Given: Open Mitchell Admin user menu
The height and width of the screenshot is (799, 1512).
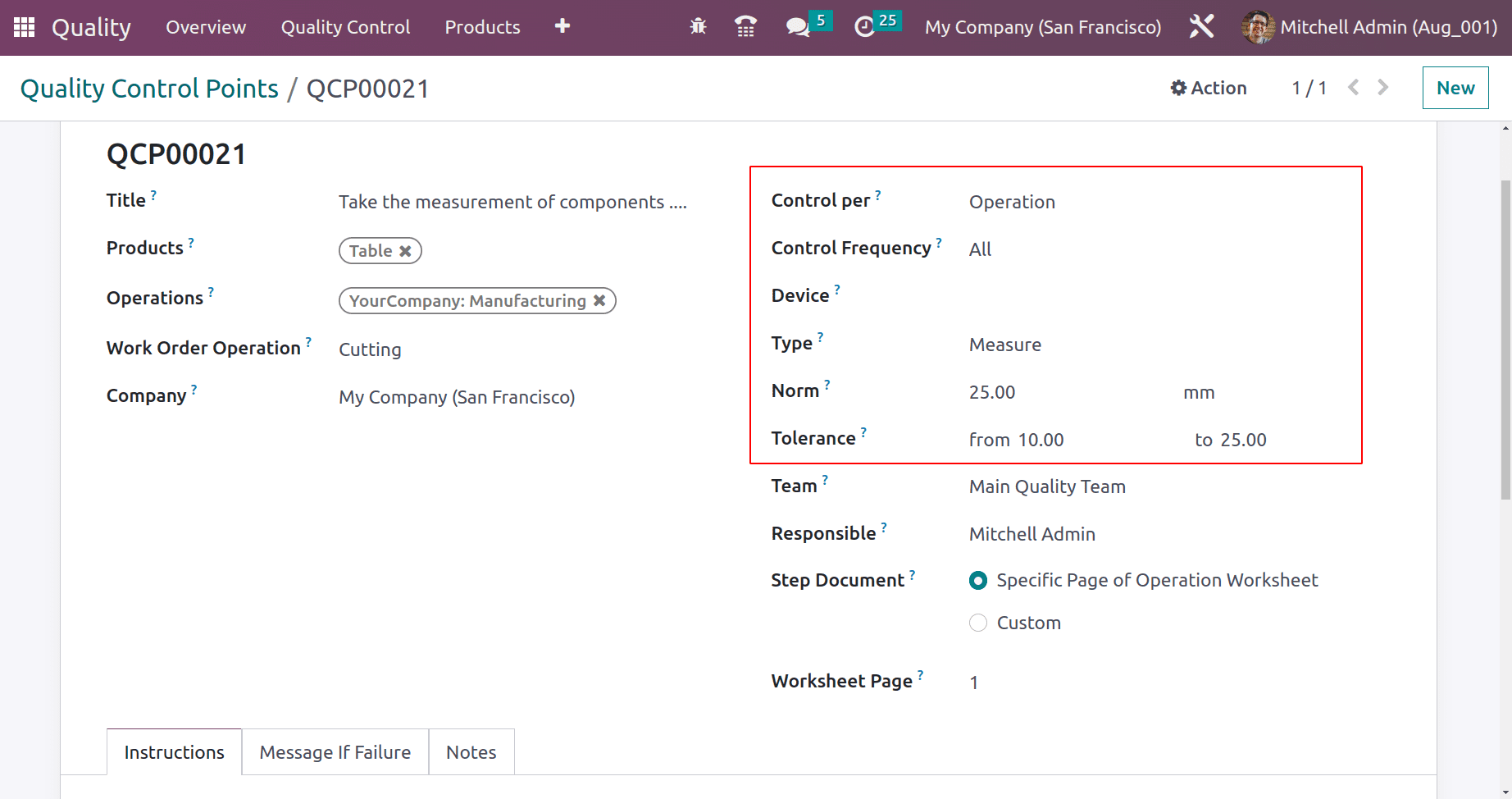Looking at the screenshot, I should pyautogui.click(x=1370, y=27).
